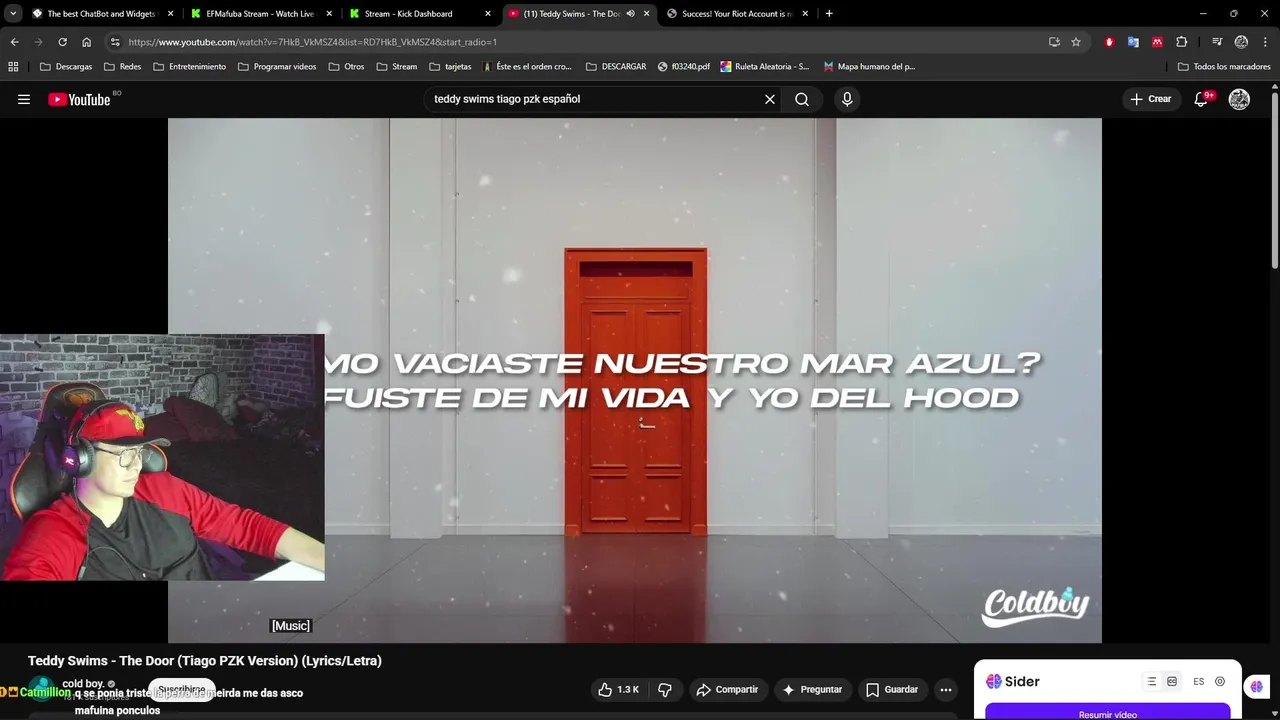Screen dimensions: 1280x720
Task: Go to browser home page
Action: pos(87,42)
